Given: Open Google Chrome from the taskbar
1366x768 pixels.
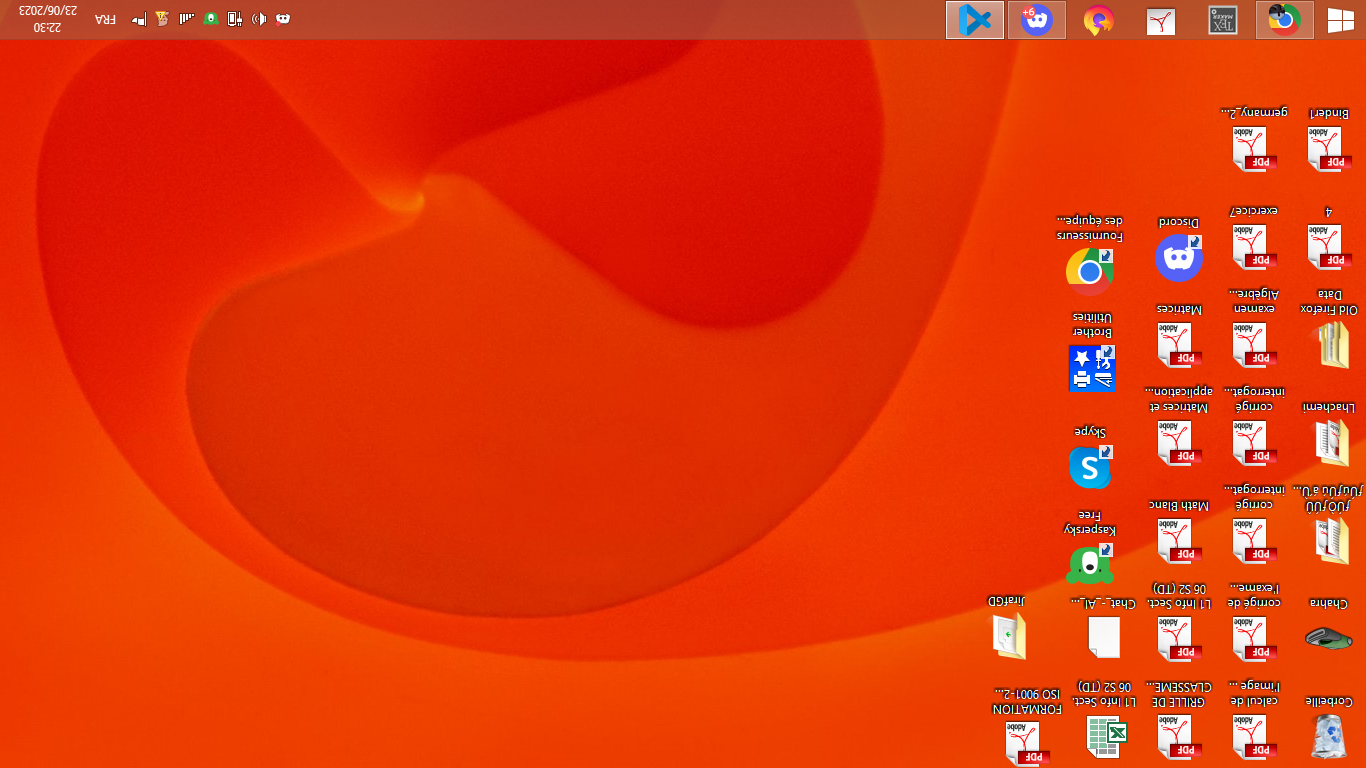Looking at the screenshot, I should coord(1285,20).
